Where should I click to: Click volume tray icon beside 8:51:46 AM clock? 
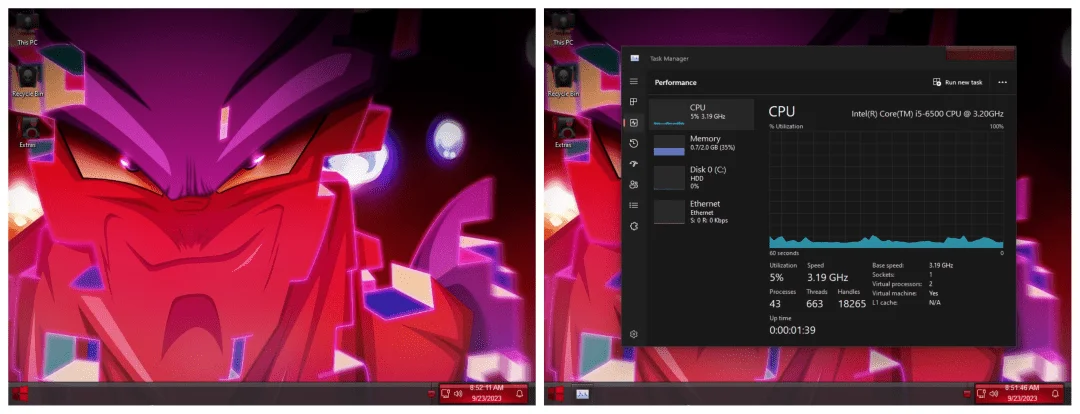pyautogui.click(x=994, y=394)
